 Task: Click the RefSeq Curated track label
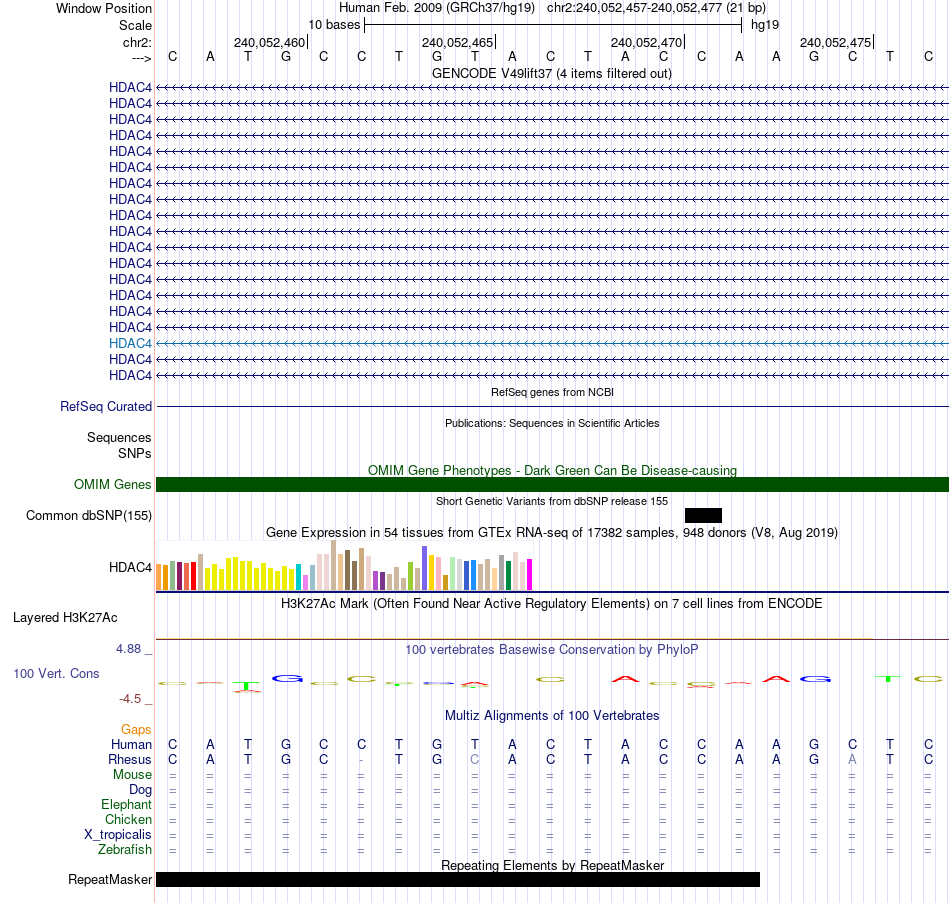(x=106, y=406)
